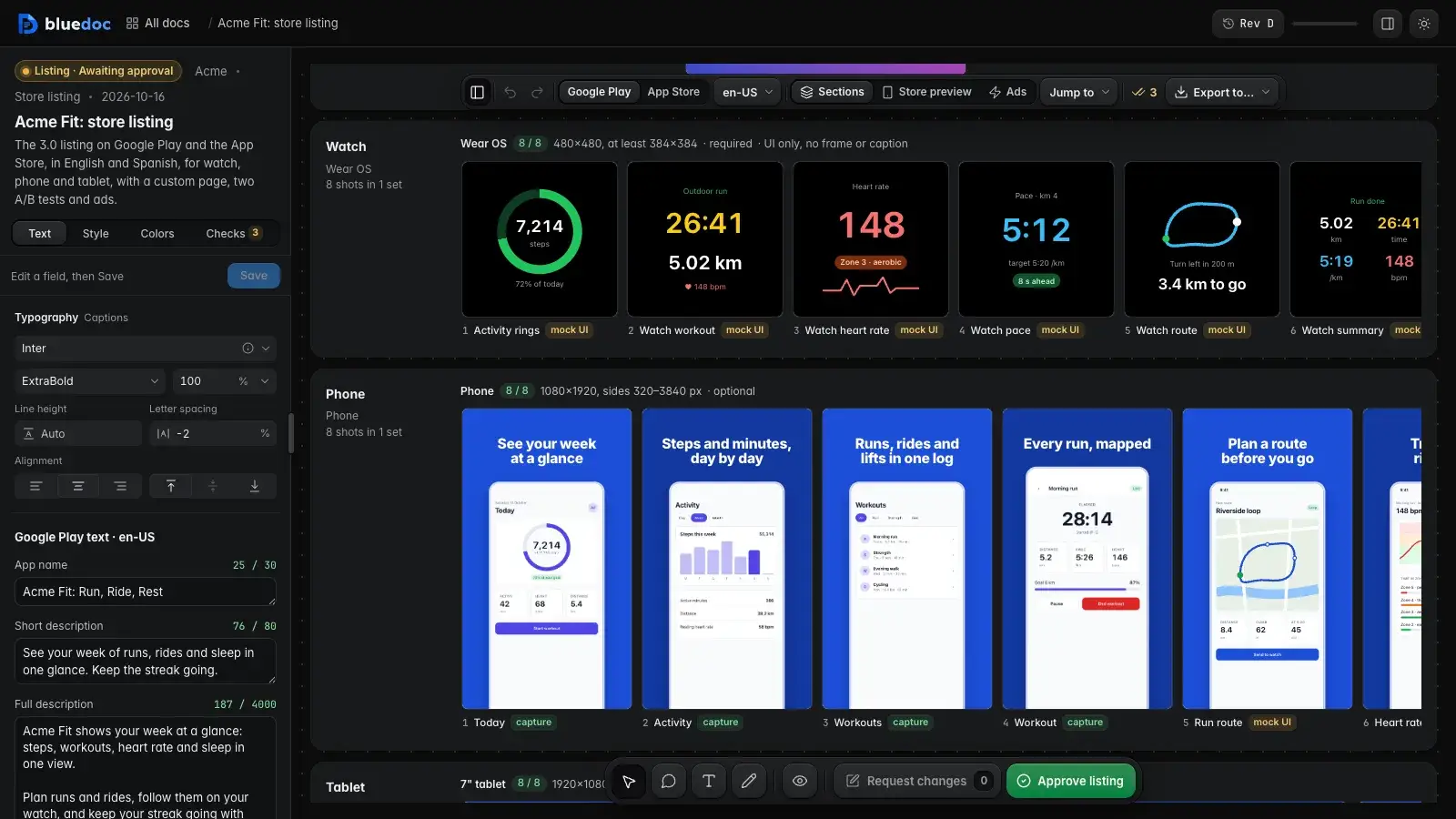This screenshot has width=1456, height=819.
Task: Click the Listing Awaiting approval status badge
Action: [x=98, y=71]
